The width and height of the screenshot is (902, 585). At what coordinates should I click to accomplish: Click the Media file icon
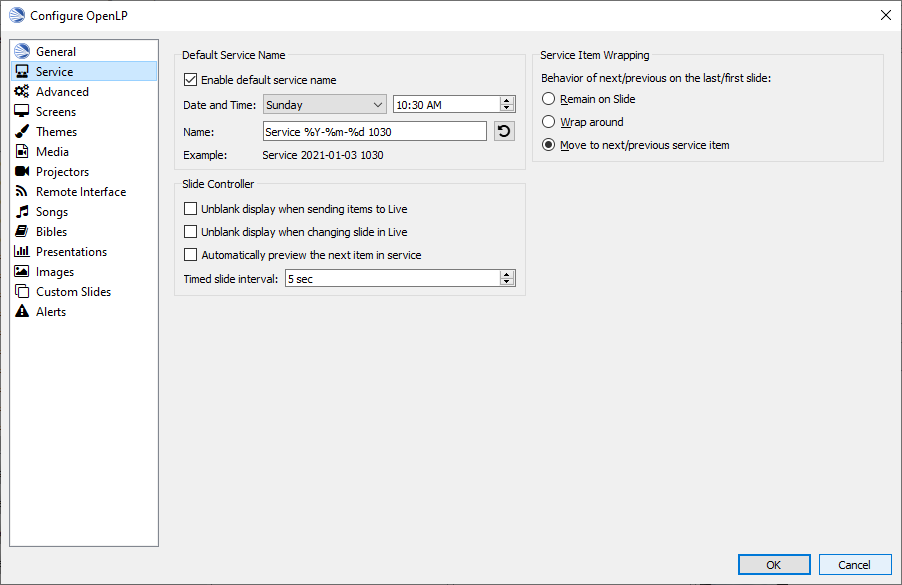(x=22, y=151)
